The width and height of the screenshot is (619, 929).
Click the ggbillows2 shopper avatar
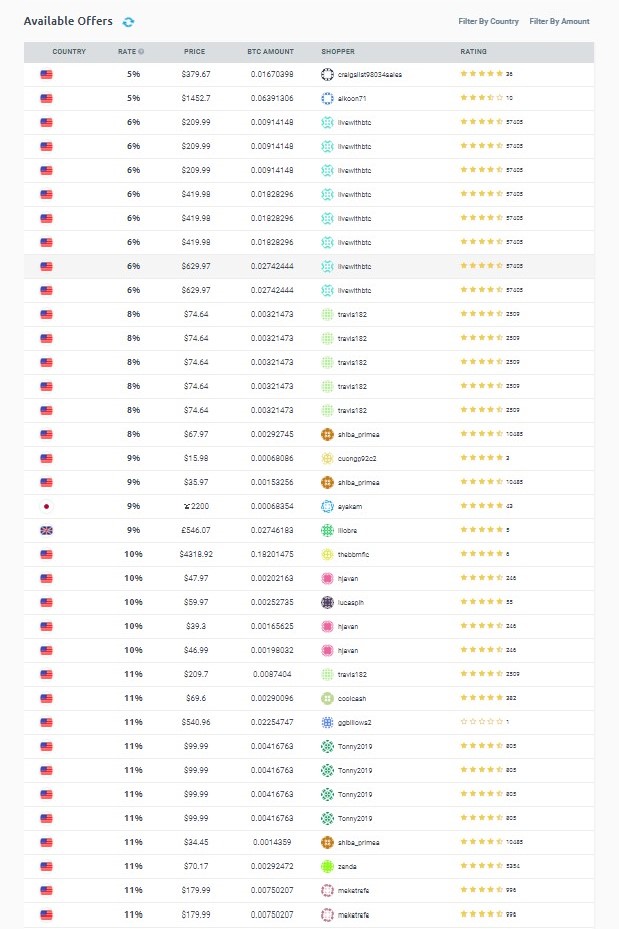pos(325,722)
